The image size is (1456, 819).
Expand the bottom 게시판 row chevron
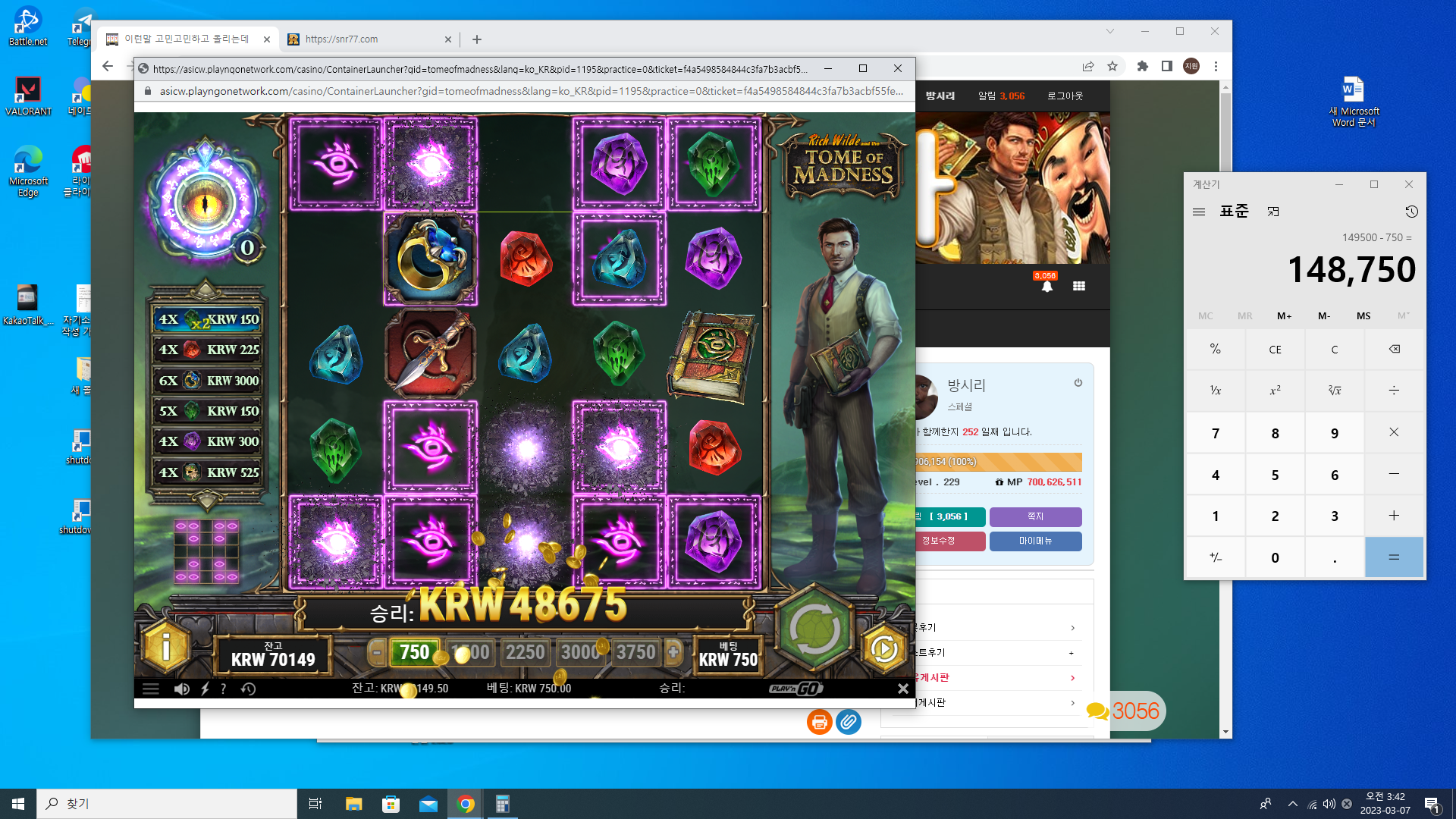point(1072,703)
